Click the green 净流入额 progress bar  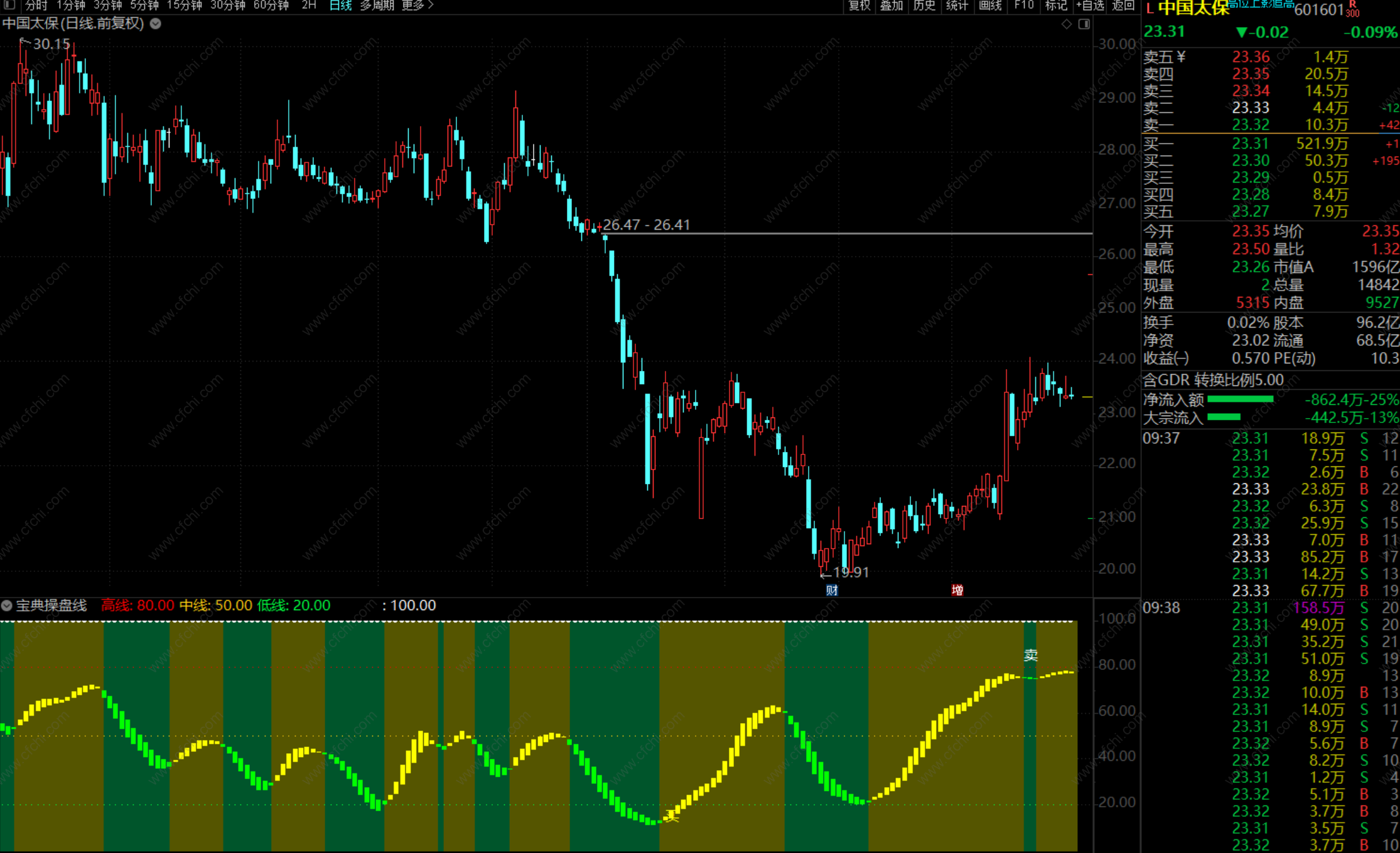[x=1240, y=399]
